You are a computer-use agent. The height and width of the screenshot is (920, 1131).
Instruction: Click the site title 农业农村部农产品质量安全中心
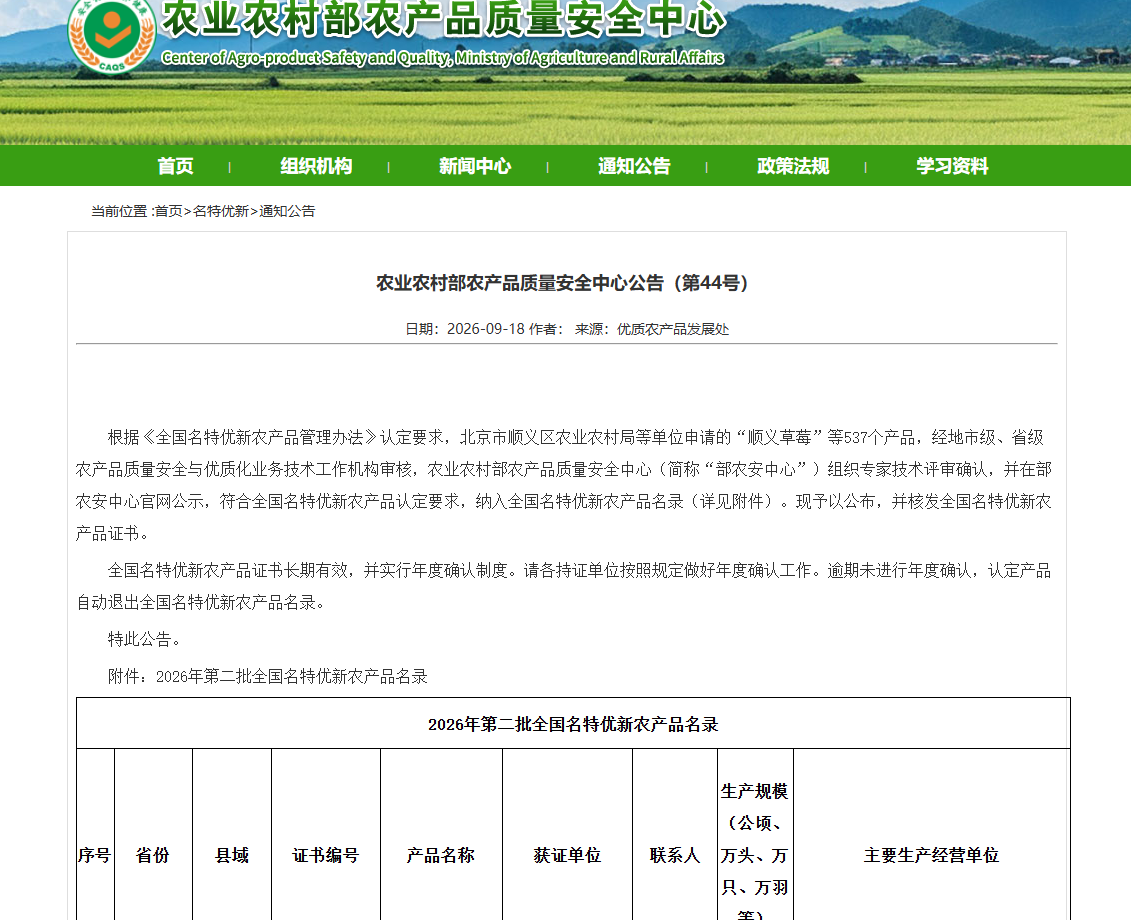click(444, 18)
